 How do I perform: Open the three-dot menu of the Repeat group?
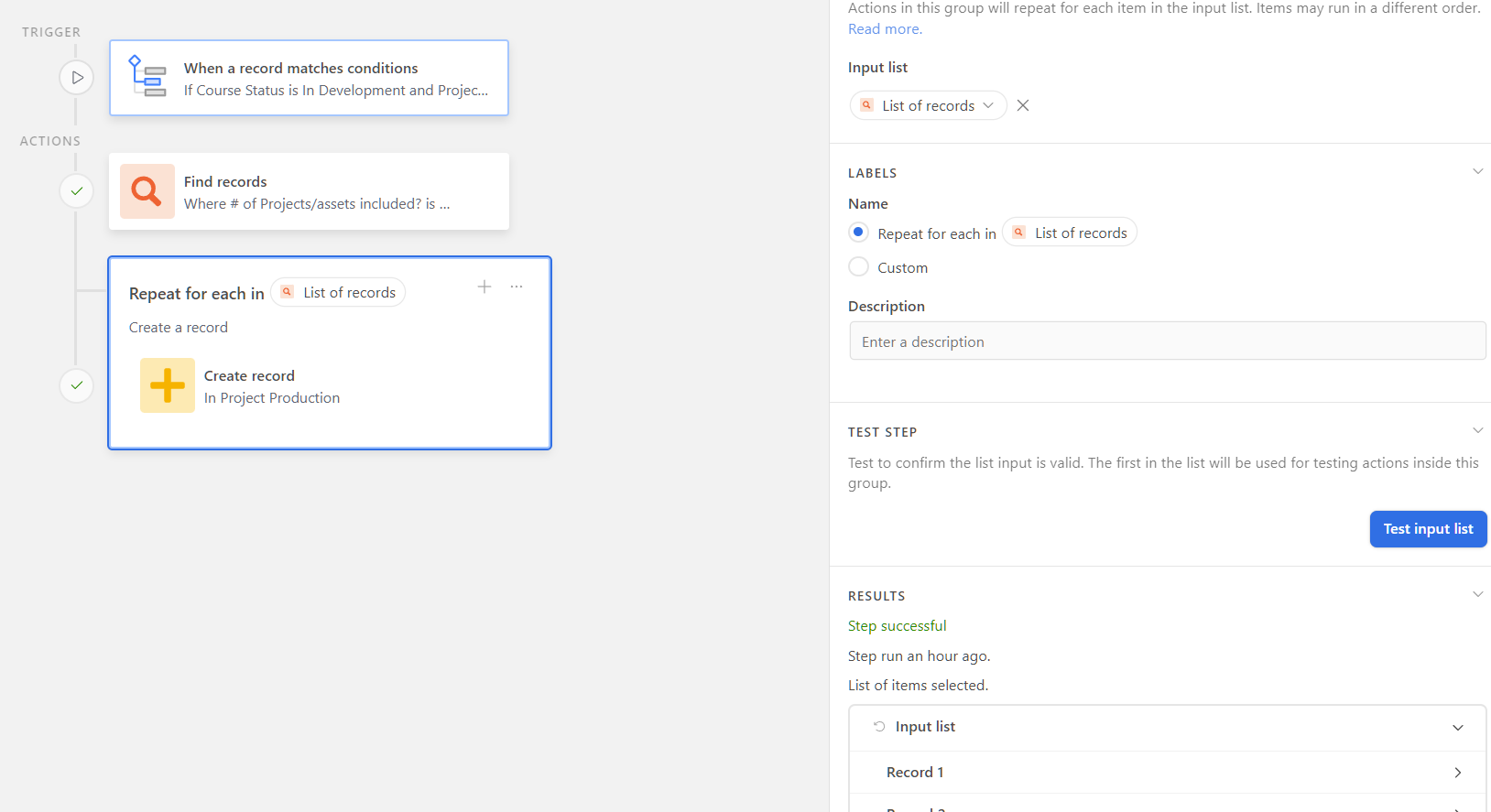[517, 287]
